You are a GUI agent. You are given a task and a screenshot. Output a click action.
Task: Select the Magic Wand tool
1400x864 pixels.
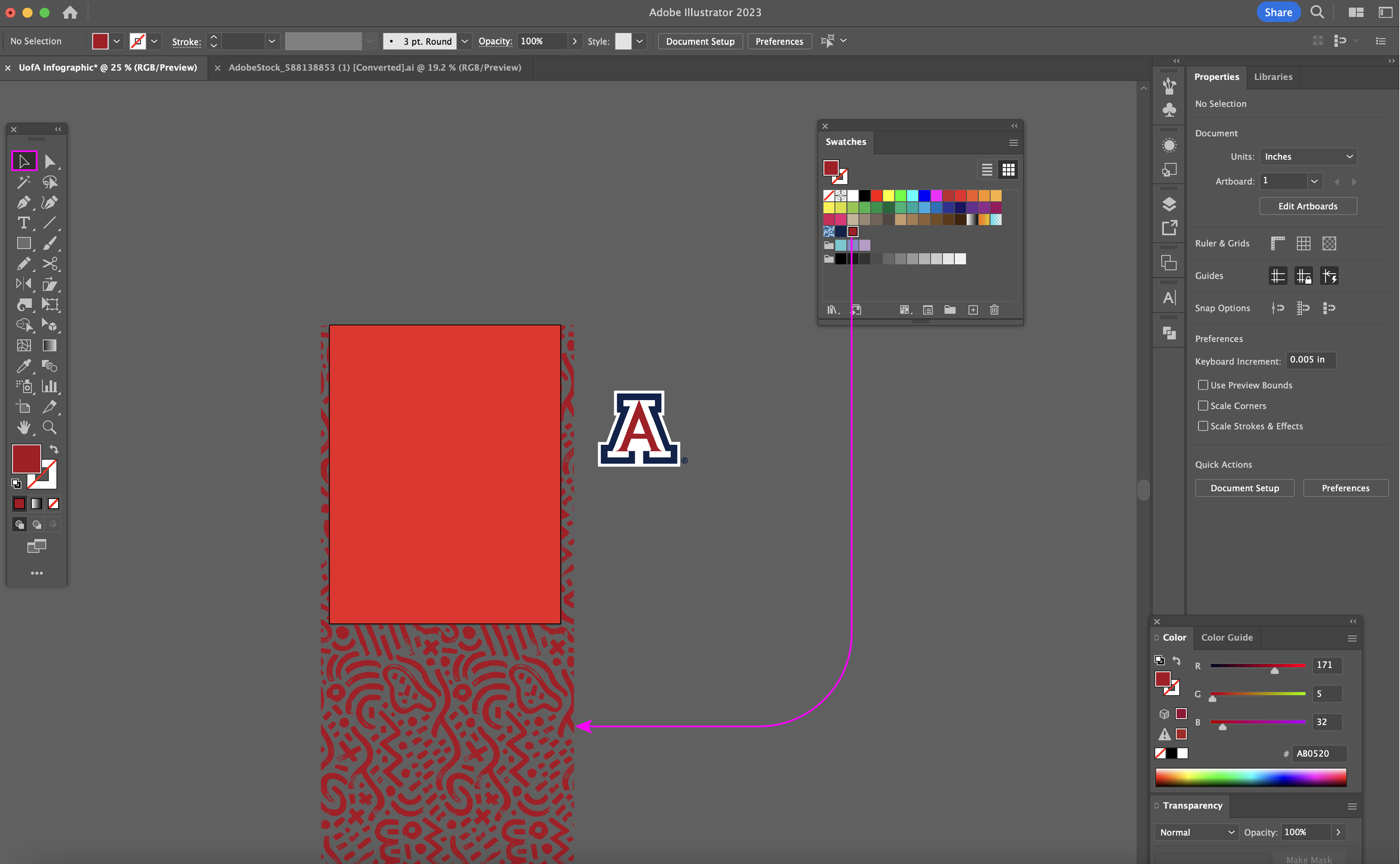(23, 182)
